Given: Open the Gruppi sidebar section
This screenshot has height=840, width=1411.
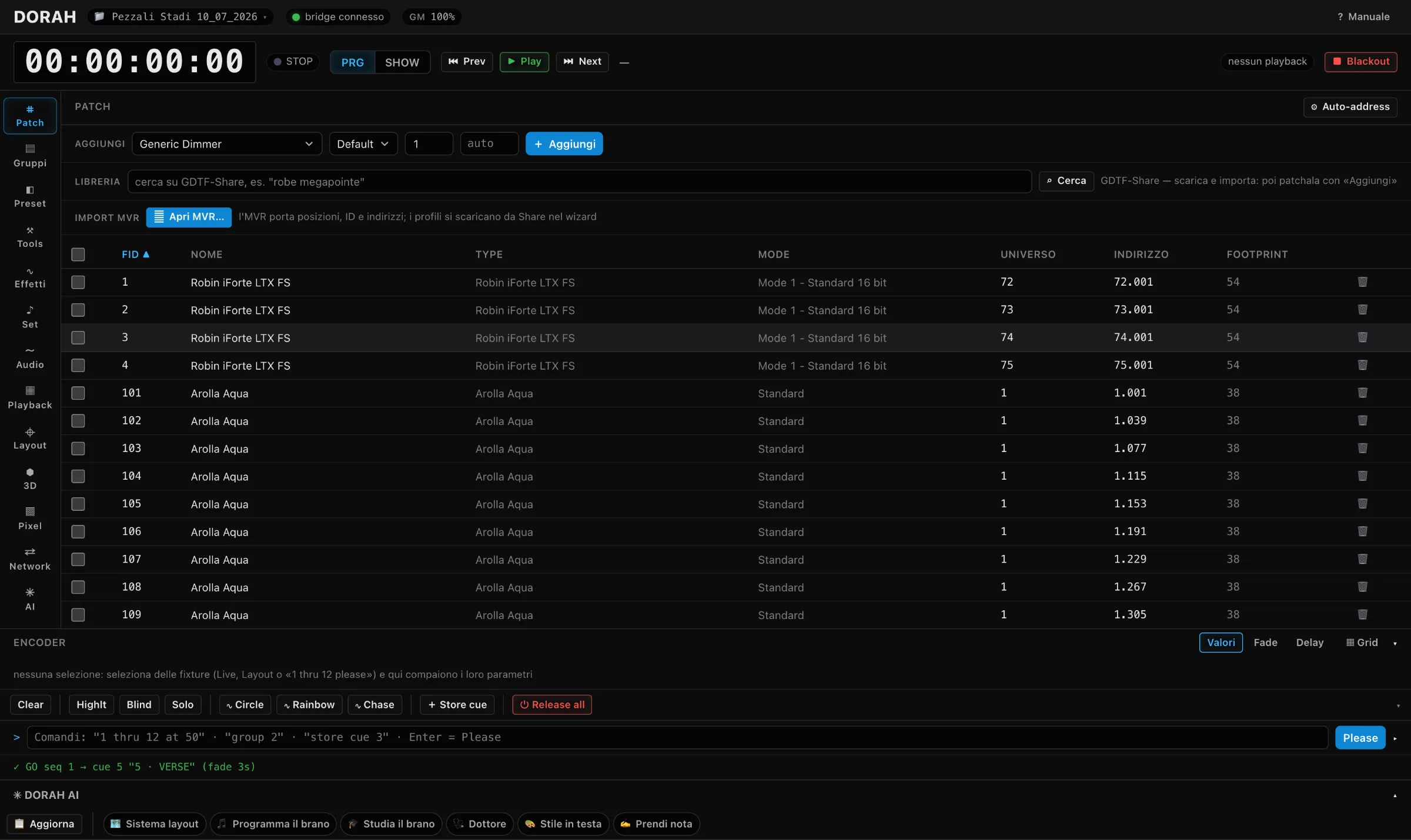Looking at the screenshot, I should (30, 156).
